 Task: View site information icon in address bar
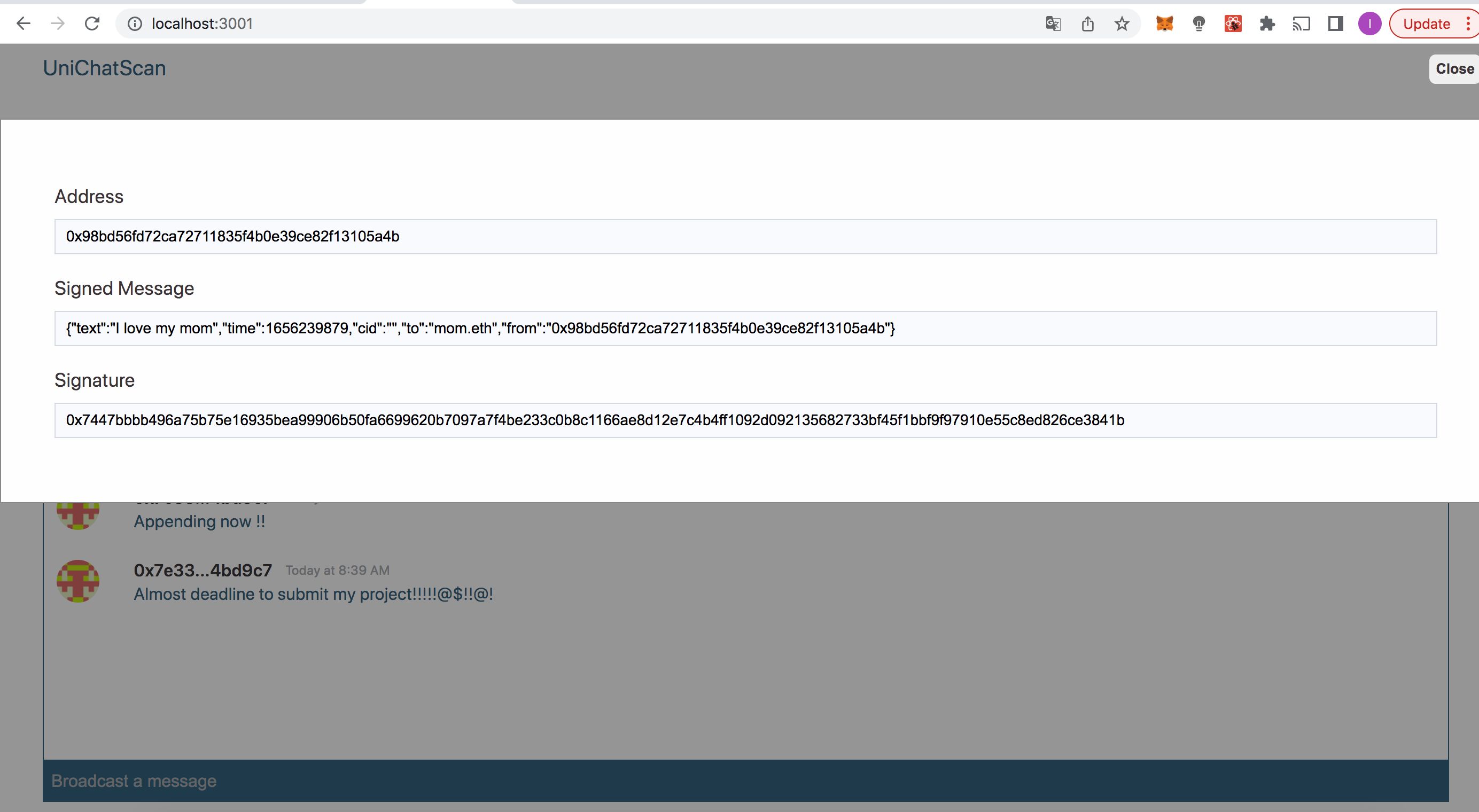[x=134, y=24]
